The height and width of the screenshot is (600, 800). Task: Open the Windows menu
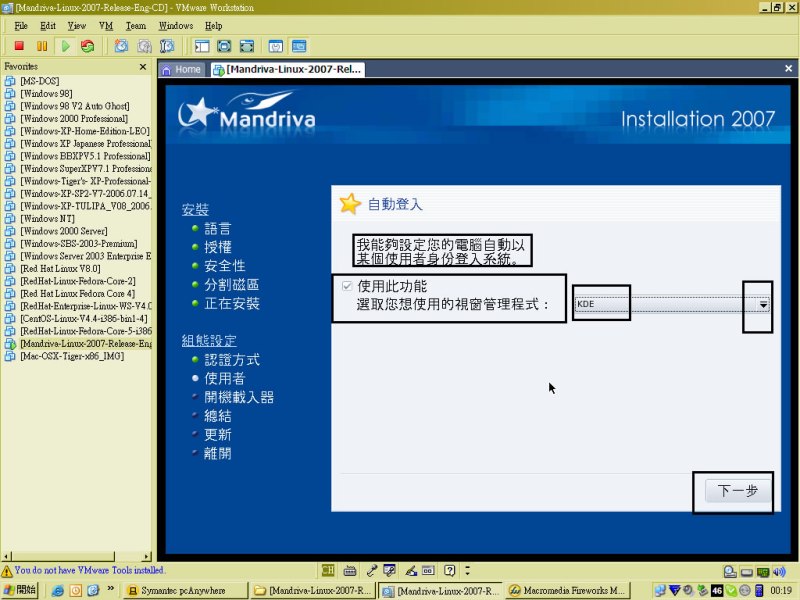click(x=176, y=26)
